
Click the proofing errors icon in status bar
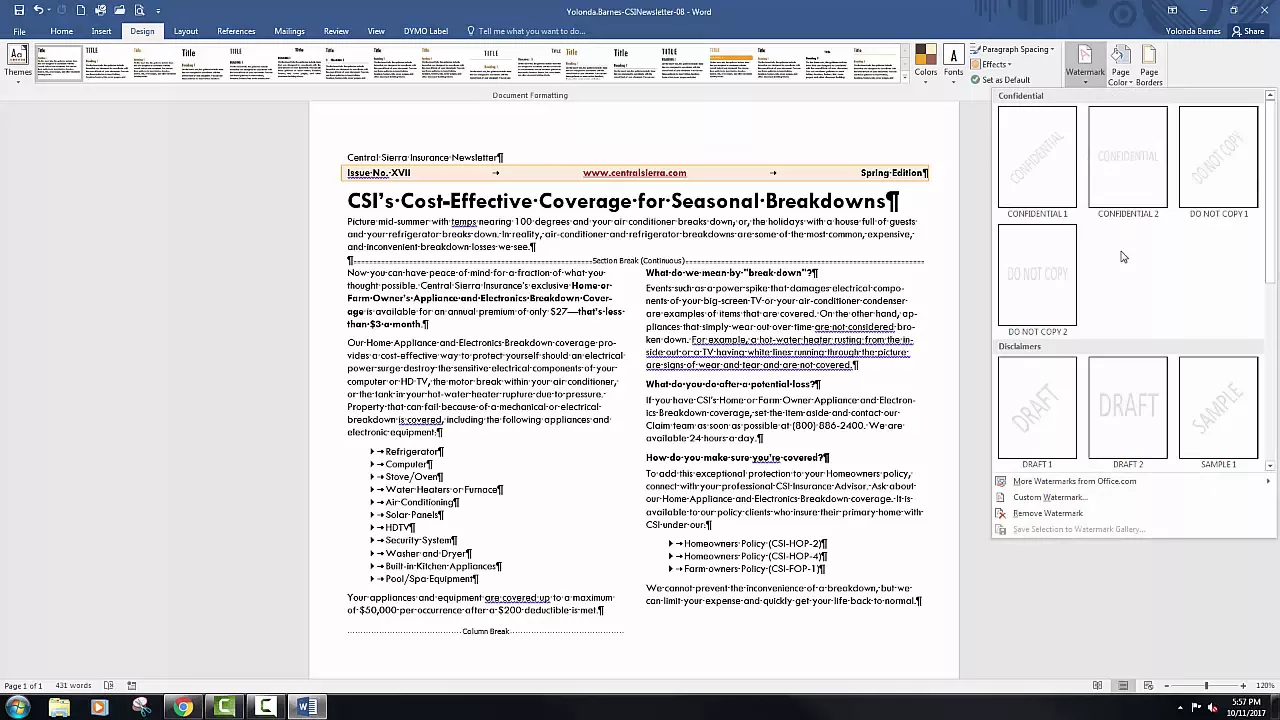point(107,686)
